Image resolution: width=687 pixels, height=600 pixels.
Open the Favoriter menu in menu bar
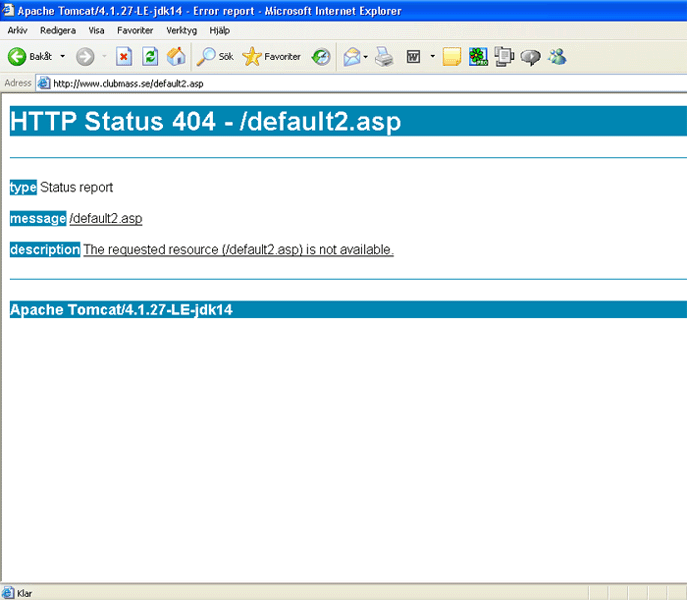[135, 30]
